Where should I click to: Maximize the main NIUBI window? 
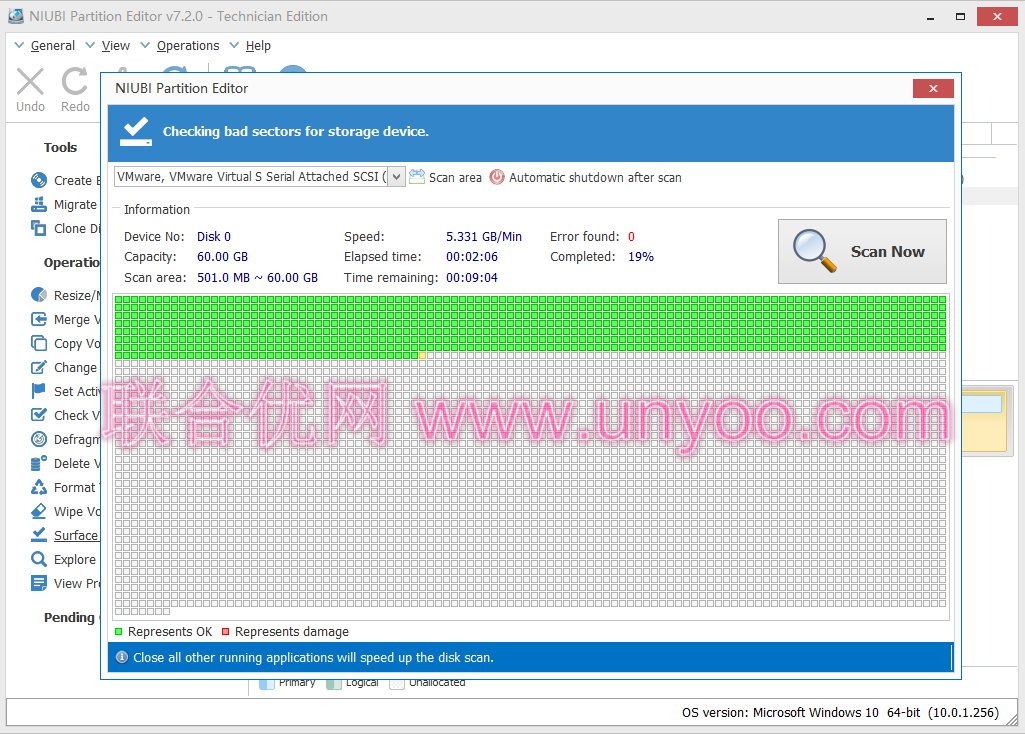tap(960, 16)
